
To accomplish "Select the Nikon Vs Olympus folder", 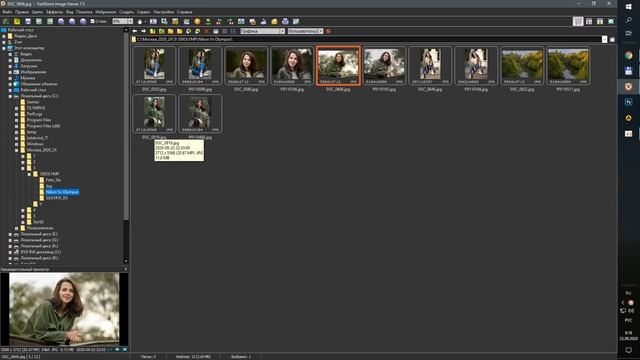I will click(62, 192).
